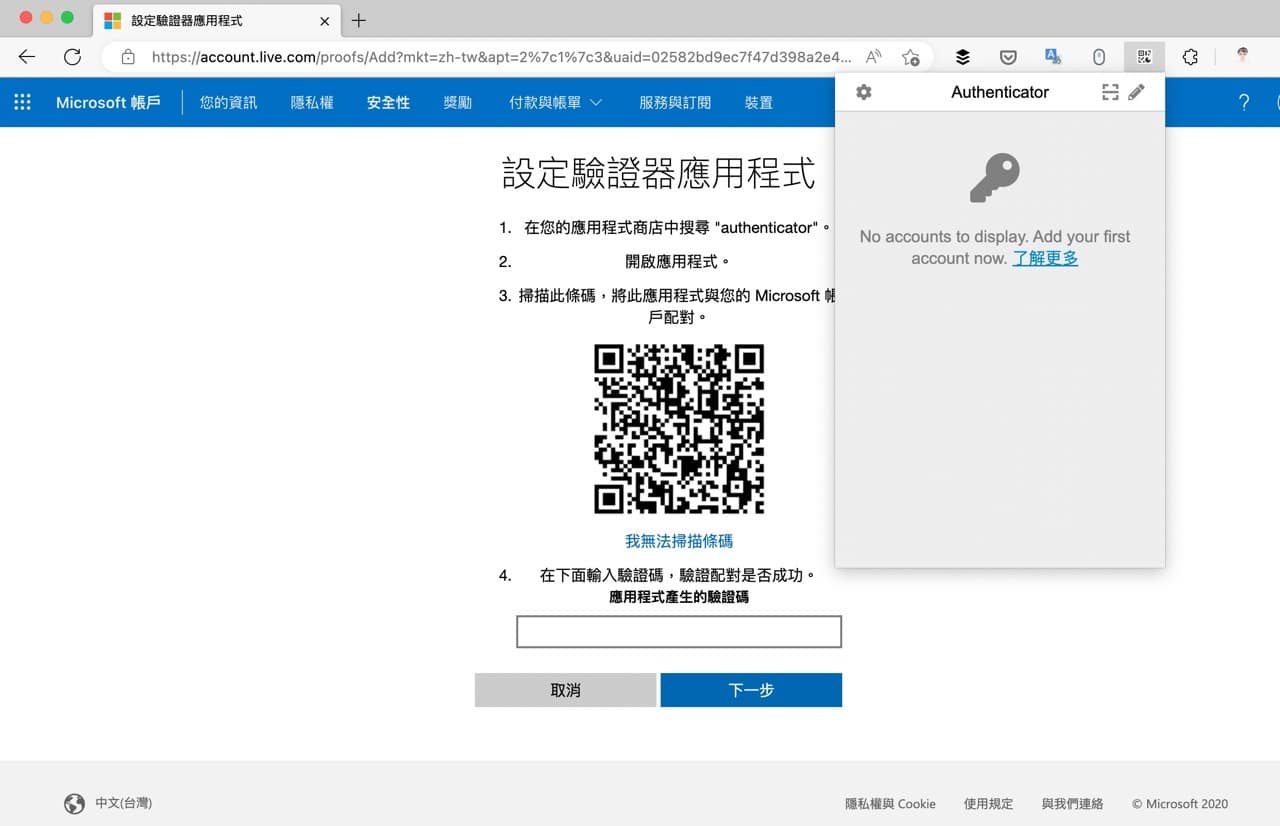Click the 設定驗證器應用程式 page heading
This screenshot has width=1280, height=826.
pos(658,173)
